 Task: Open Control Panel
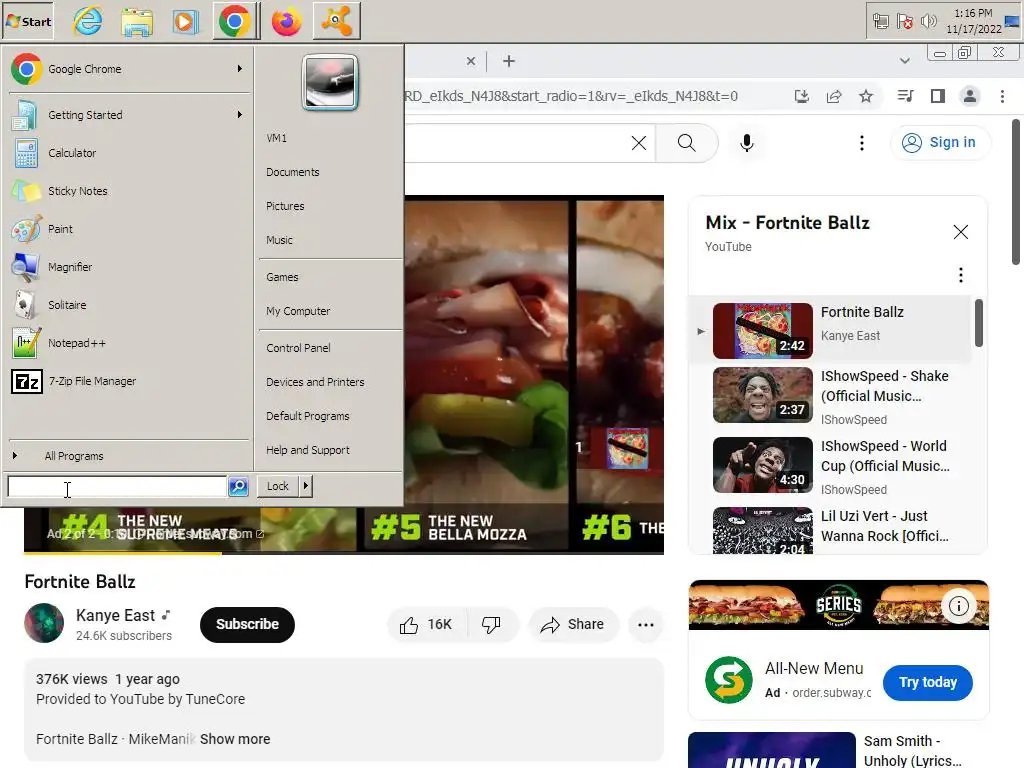[x=330, y=348]
